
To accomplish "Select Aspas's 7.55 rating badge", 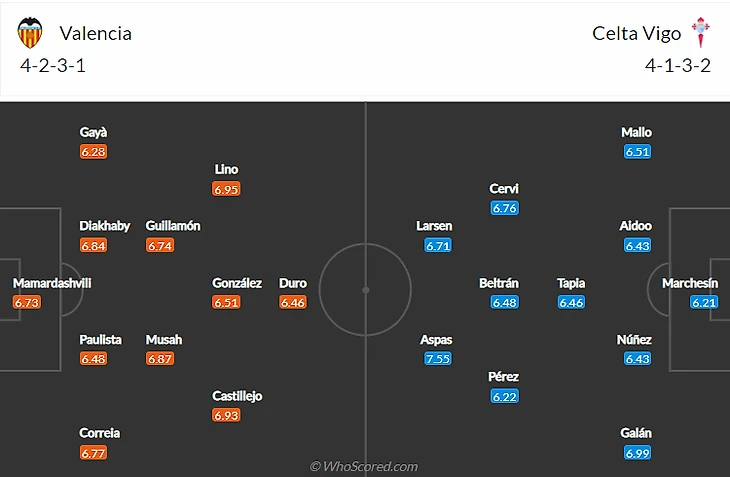I will tap(437, 359).
